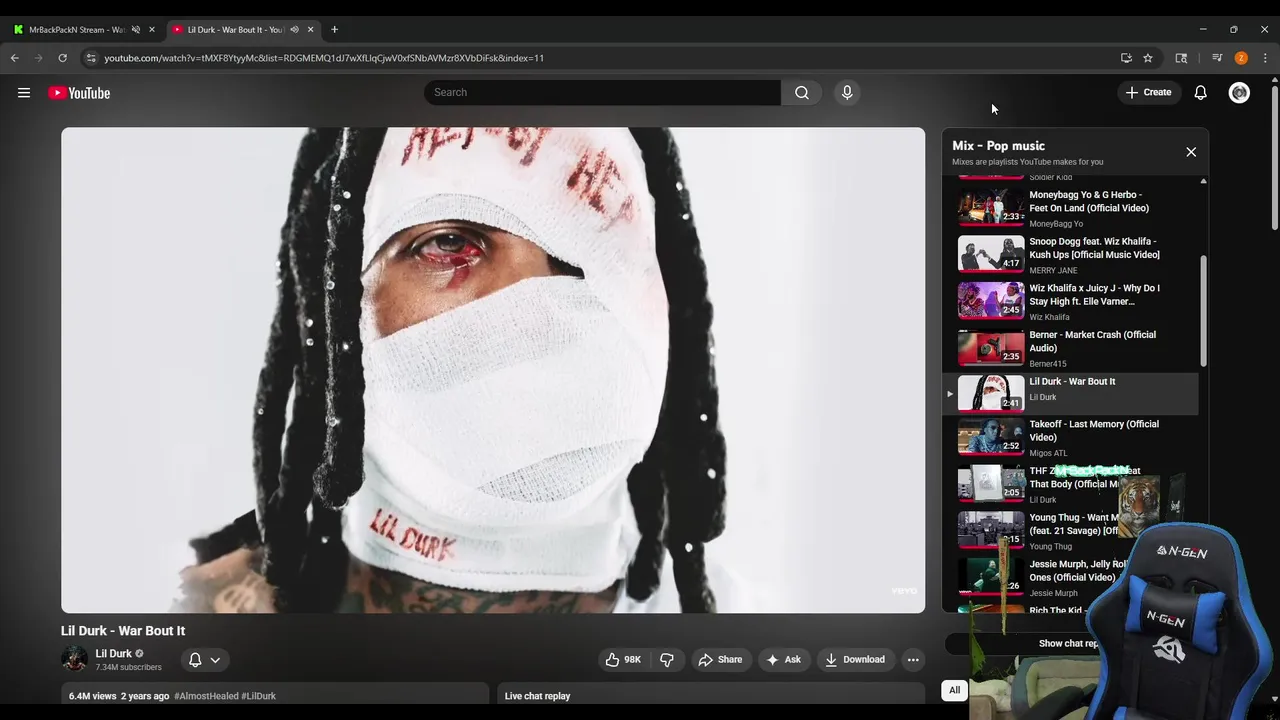Play Moneybagg Yo Feet On Land from playlist

(x=1070, y=208)
